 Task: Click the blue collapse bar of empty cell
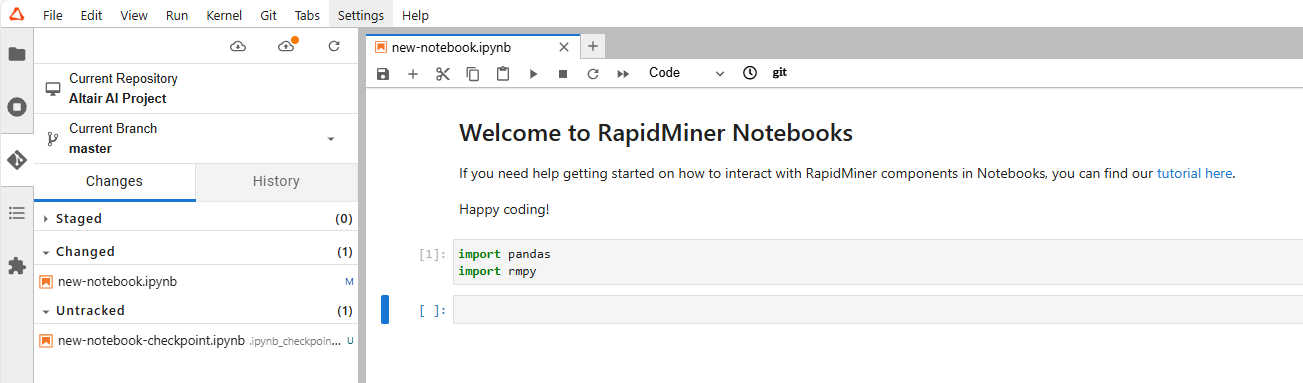coord(385,310)
